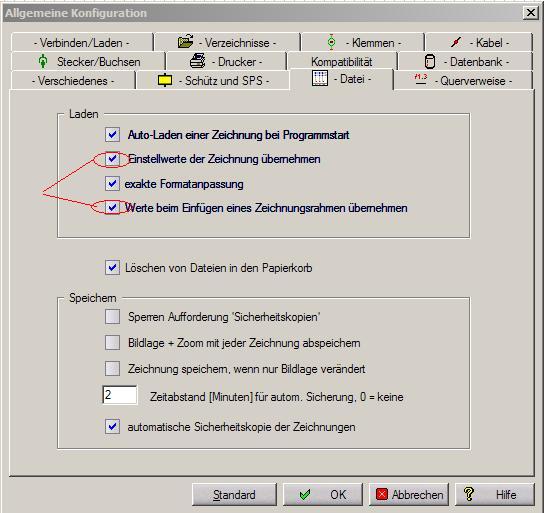The width and height of the screenshot is (544, 513).
Task: Click the green terminal icon on Klemmen tab
Action: [331, 42]
